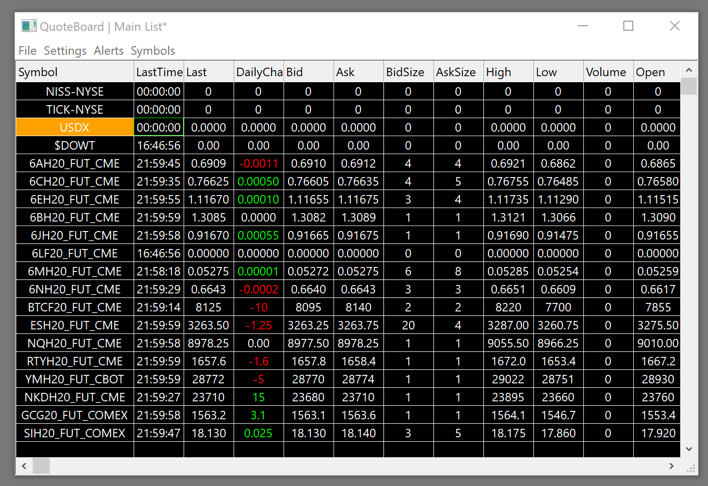Select the highlighted USDX symbol cell
The image size is (708, 486).
click(x=75, y=127)
